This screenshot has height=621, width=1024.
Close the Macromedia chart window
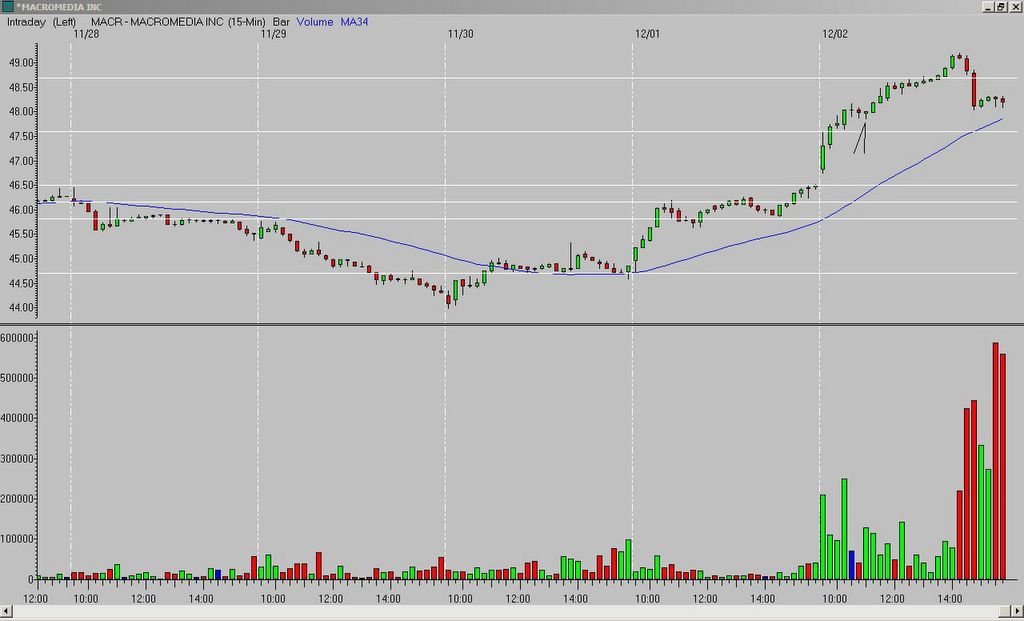coord(1014,7)
